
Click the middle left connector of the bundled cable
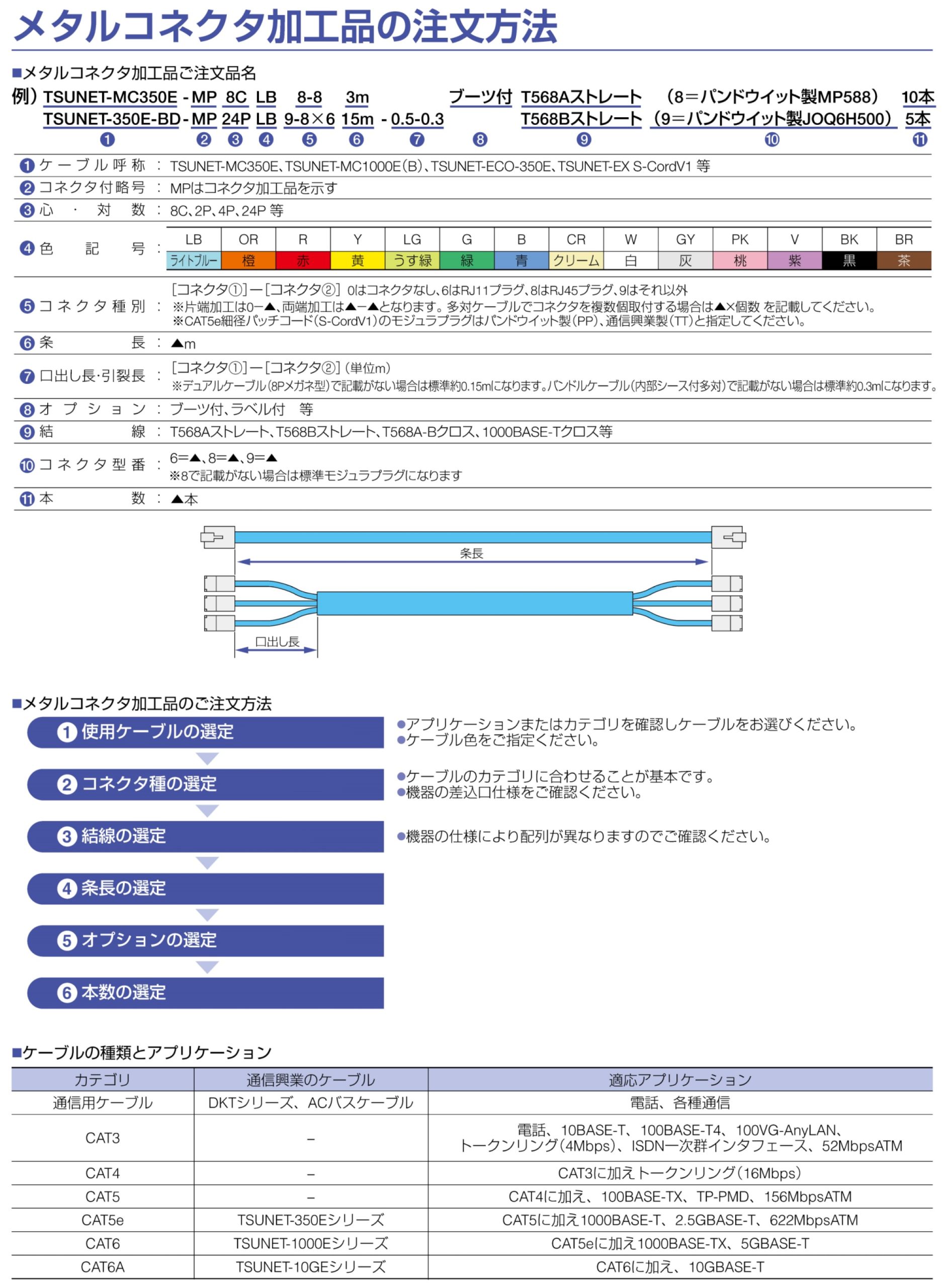click(x=220, y=603)
